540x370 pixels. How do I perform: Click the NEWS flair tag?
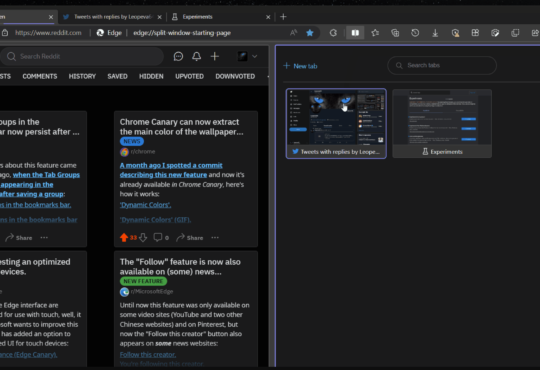[x=132, y=141]
